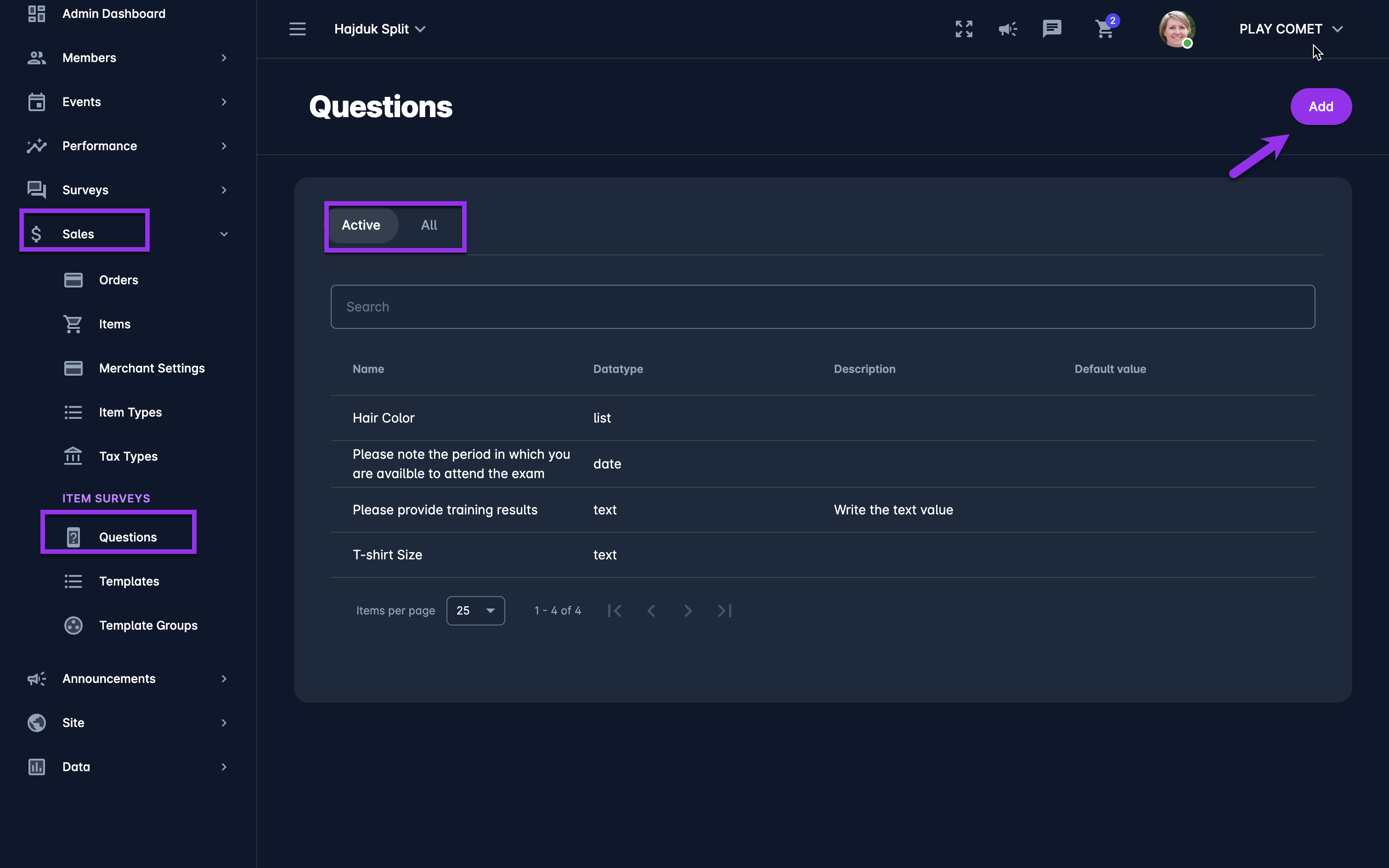Click the Search input field
The width and height of the screenshot is (1389, 868).
tap(822, 307)
